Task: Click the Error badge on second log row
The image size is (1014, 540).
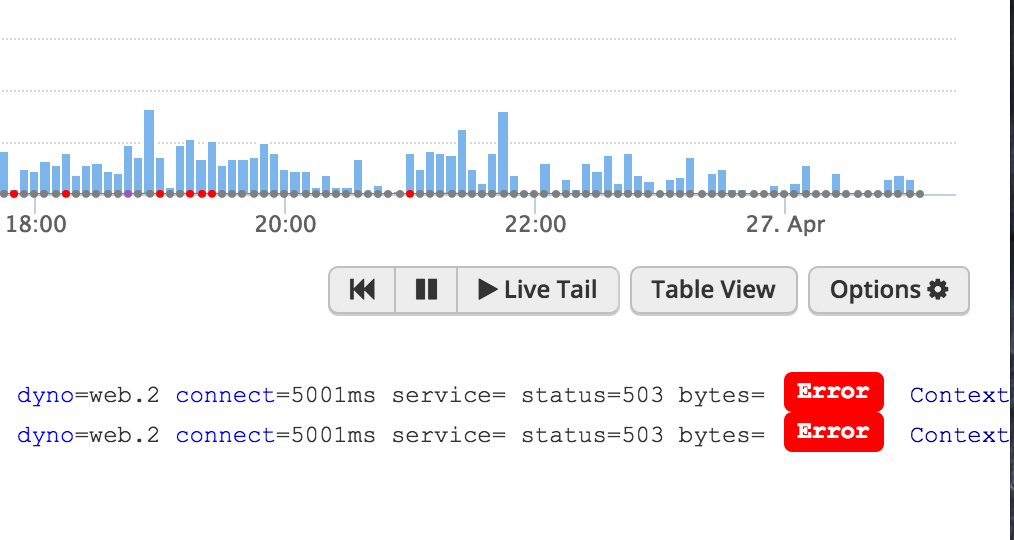Action: click(833, 432)
